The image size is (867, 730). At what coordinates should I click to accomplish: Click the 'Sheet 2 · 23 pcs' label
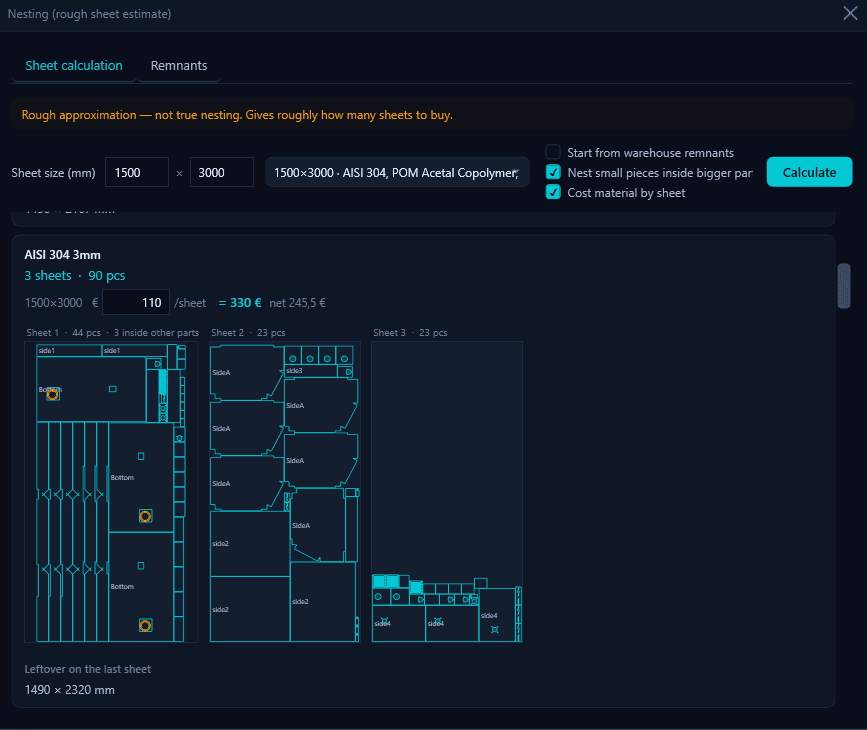pyautogui.click(x=248, y=333)
